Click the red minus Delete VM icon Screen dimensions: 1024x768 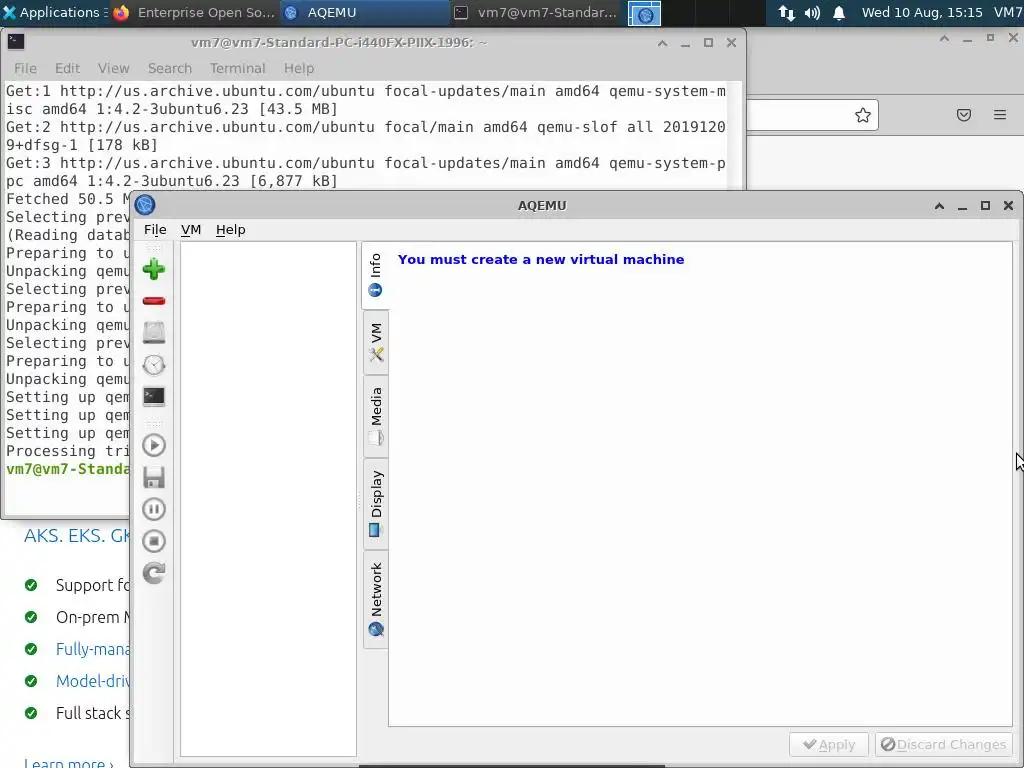click(153, 301)
